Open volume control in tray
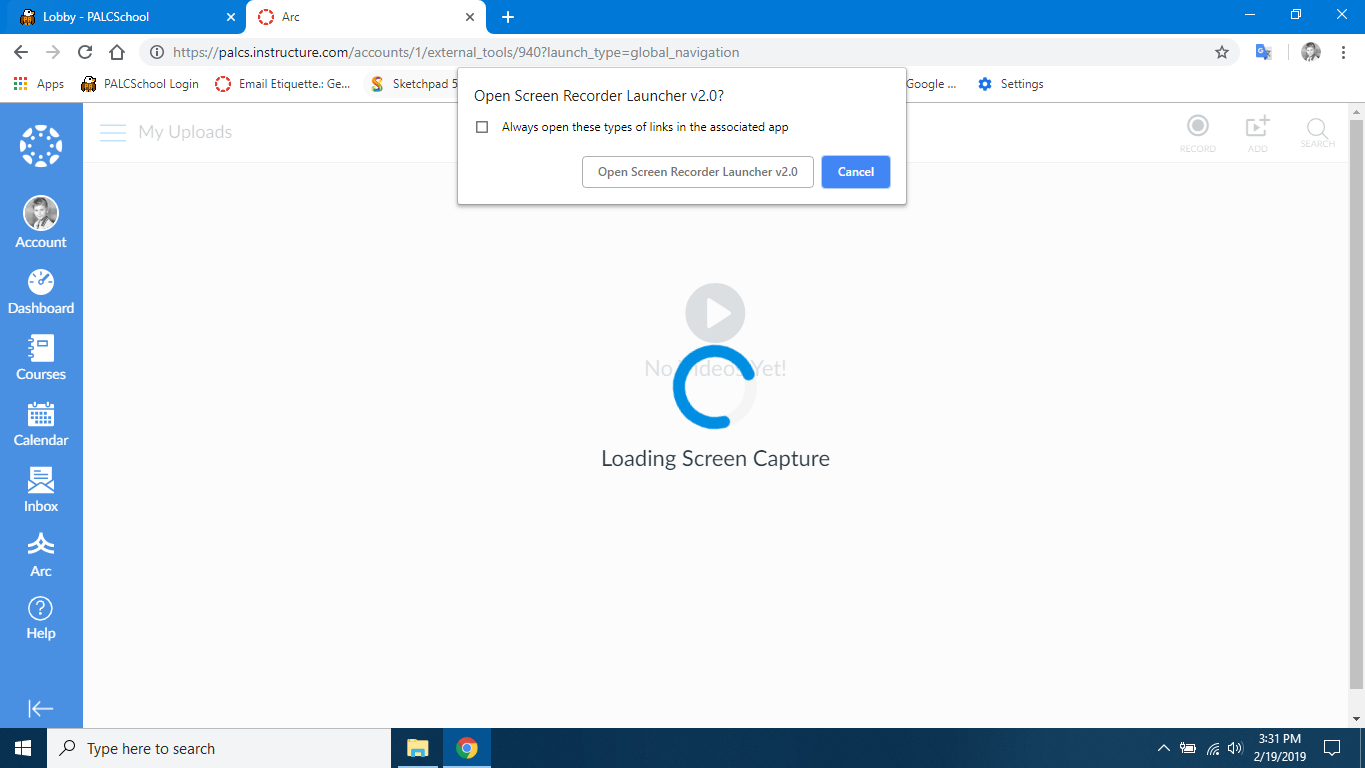Screen dimensions: 1365x768 (1235, 748)
